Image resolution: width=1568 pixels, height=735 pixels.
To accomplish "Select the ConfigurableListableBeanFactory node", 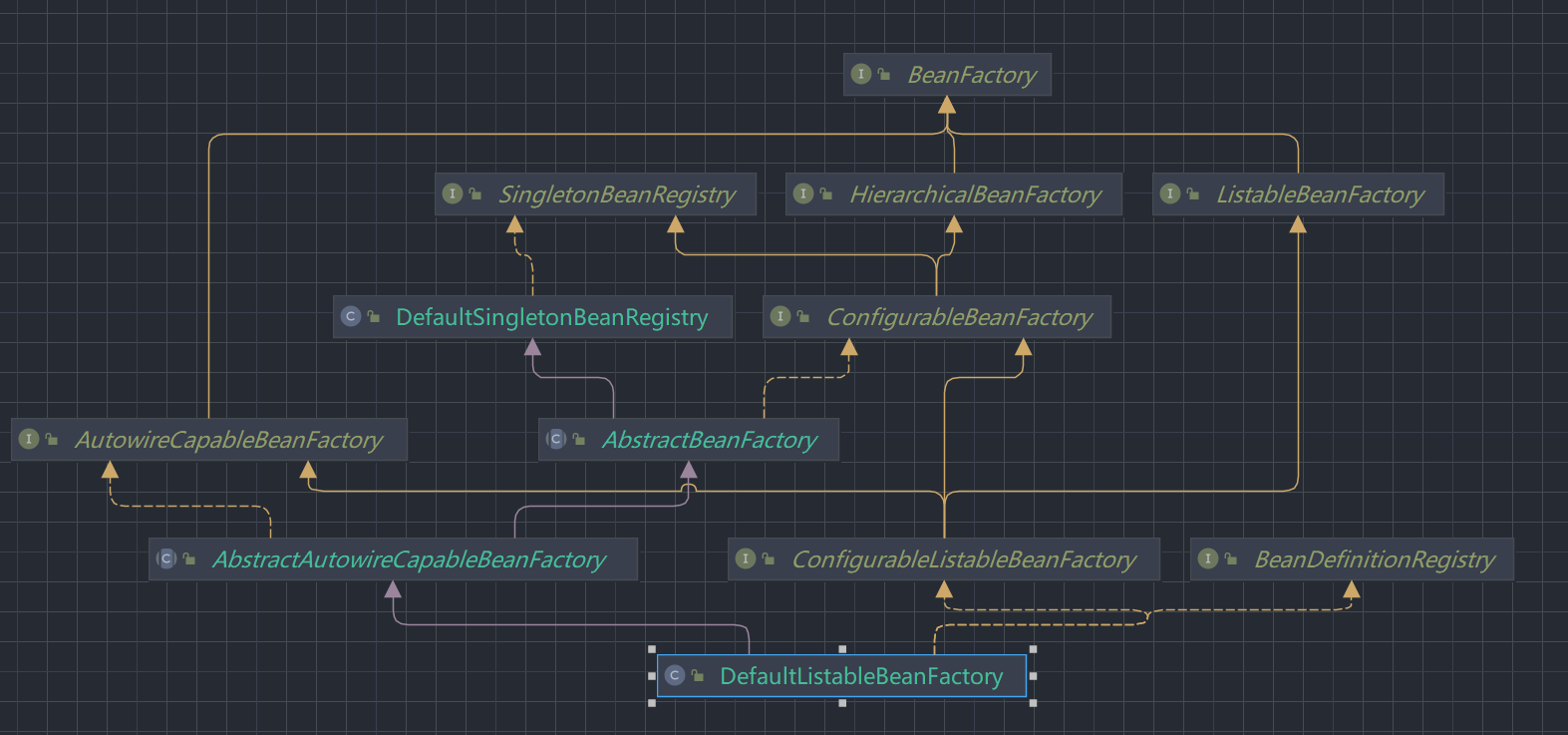I will tap(944, 559).
